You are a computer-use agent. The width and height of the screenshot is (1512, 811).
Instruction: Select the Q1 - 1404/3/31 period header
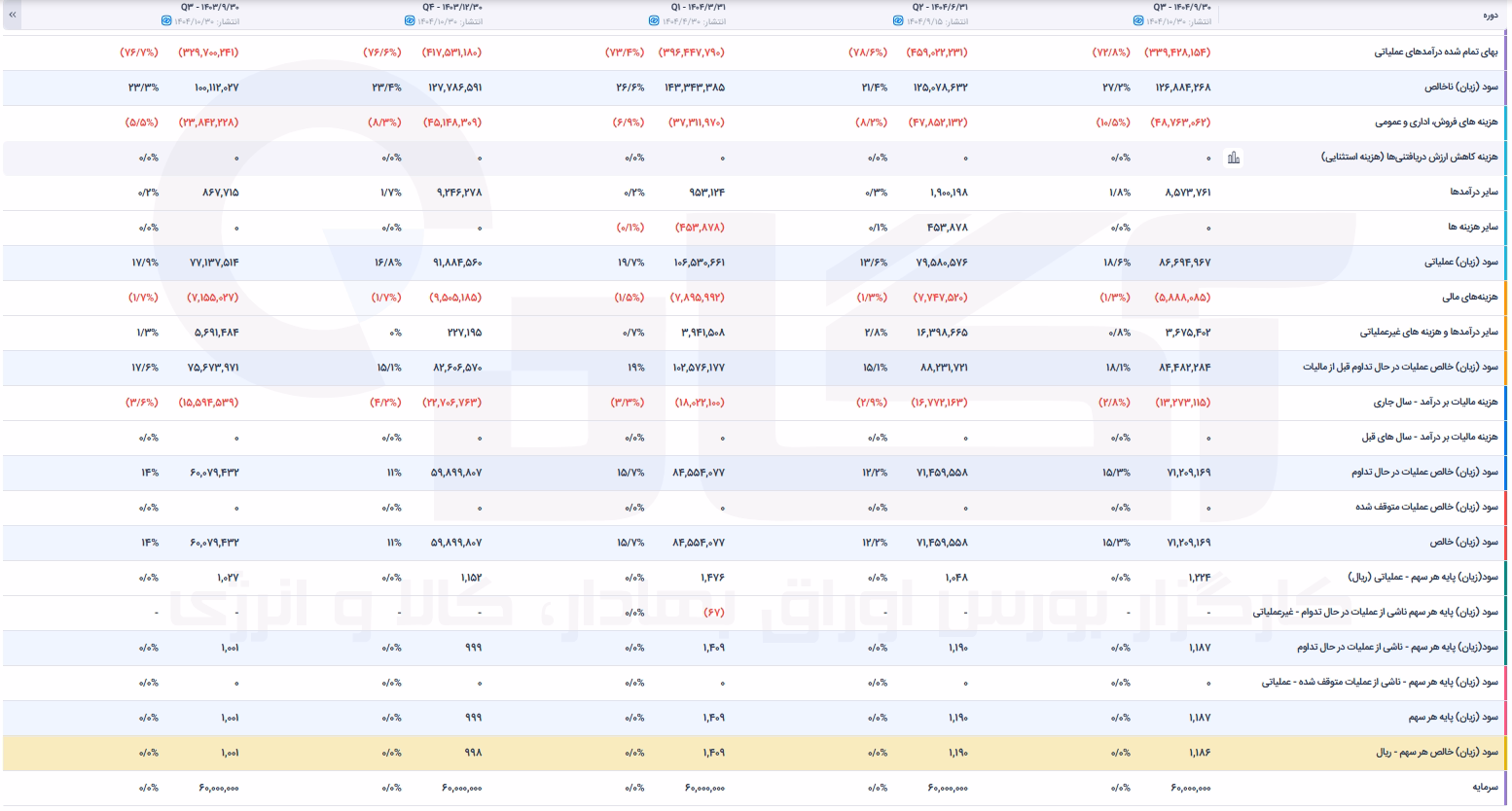699,7
